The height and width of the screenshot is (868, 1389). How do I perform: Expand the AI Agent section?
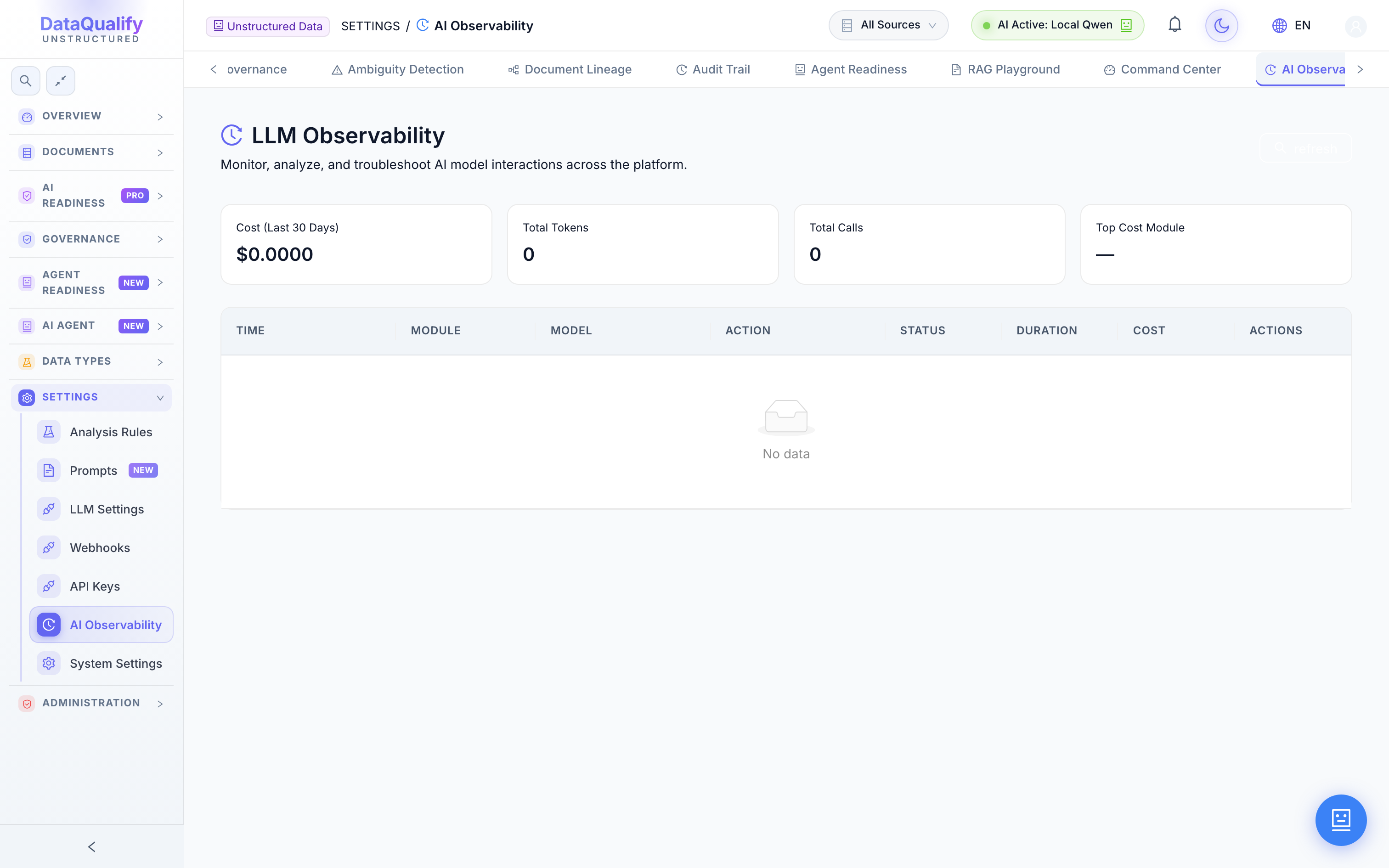tap(91, 326)
